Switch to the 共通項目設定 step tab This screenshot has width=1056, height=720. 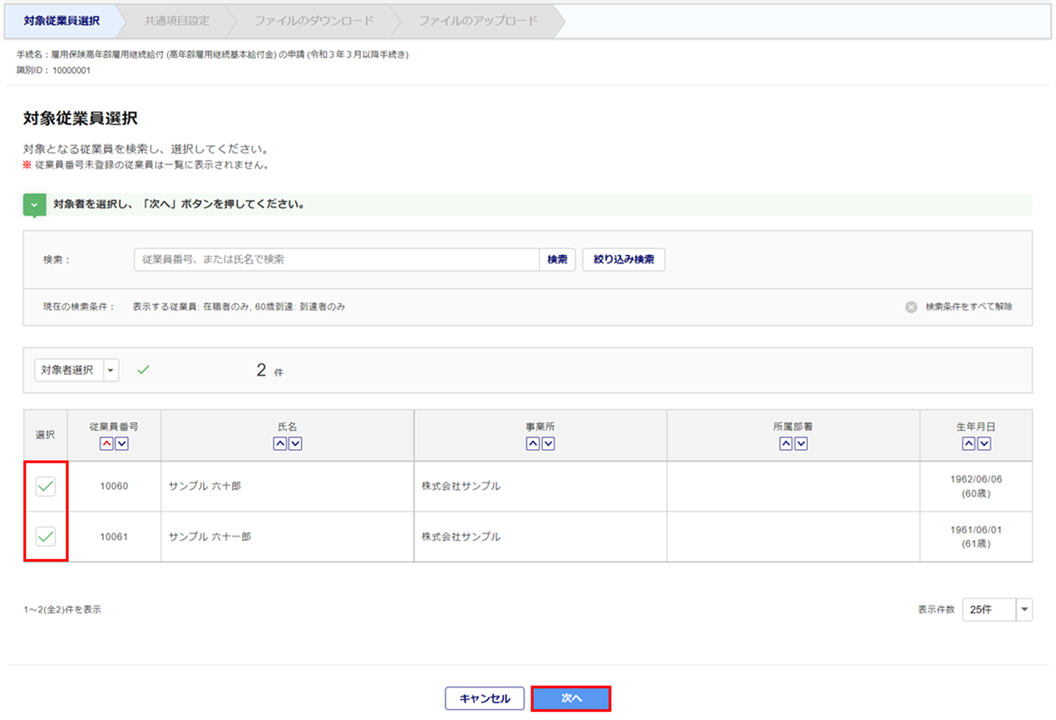click(176, 20)
